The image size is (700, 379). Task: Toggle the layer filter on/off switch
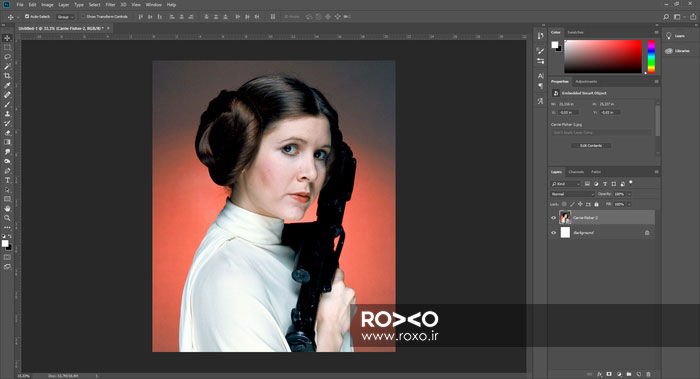pyautogui.click(x=631, y=182)
